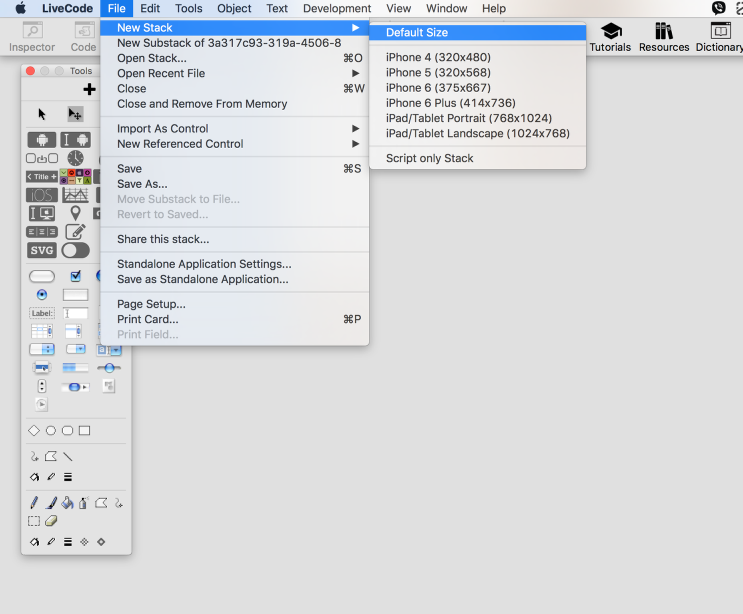The width and height of the screenshot is (743, 614).
Task: Open the Inspector from the toolbar
Action: 32,37
